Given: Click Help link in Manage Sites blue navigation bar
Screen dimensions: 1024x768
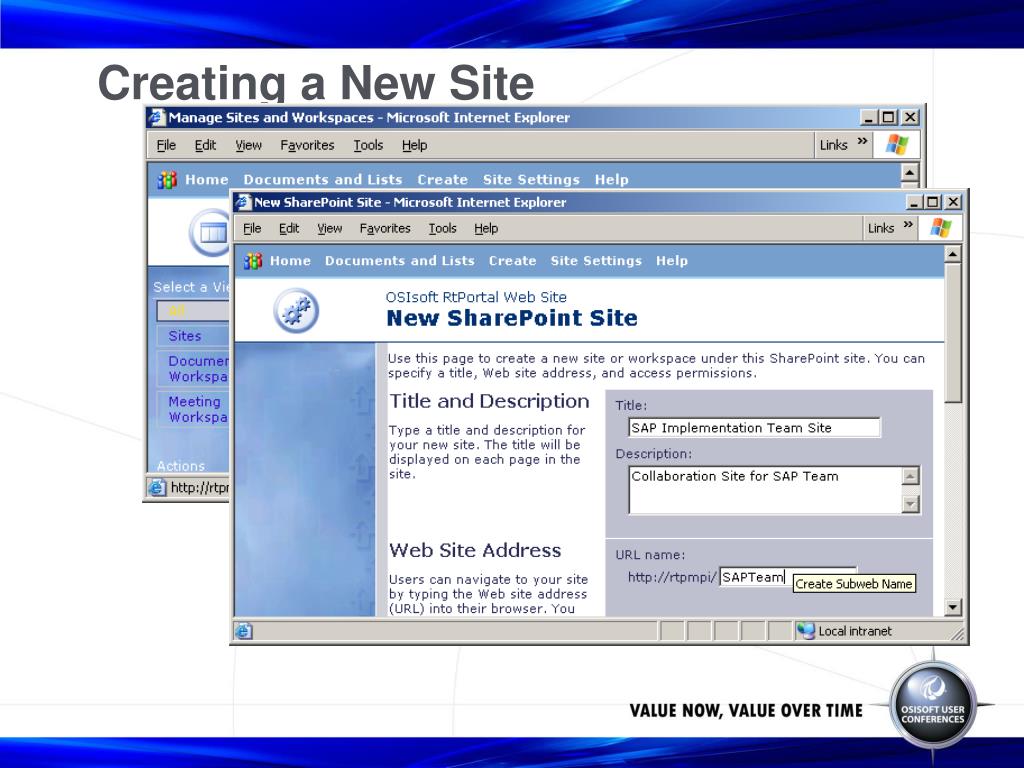Looking at the screenshot, I should [611, 180].
